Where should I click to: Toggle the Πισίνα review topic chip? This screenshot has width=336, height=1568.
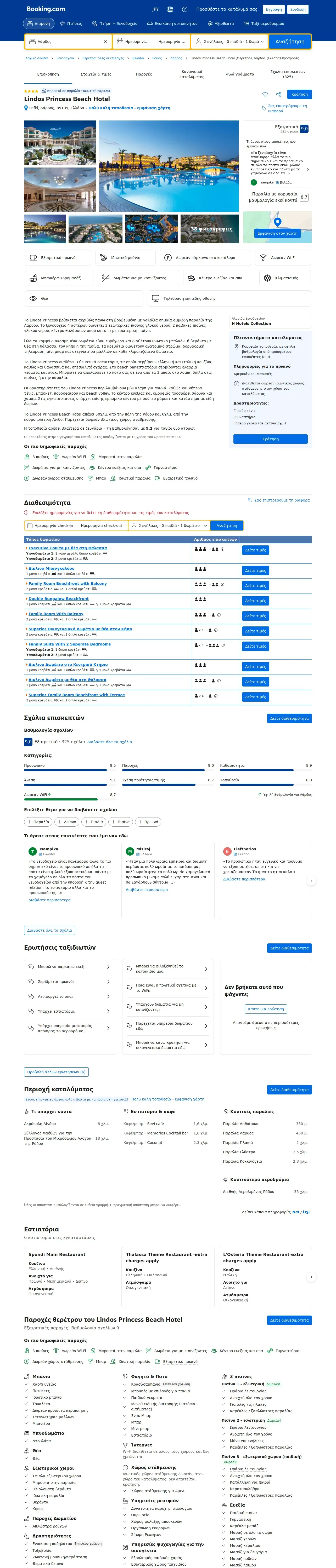click(x=120, y=822)
